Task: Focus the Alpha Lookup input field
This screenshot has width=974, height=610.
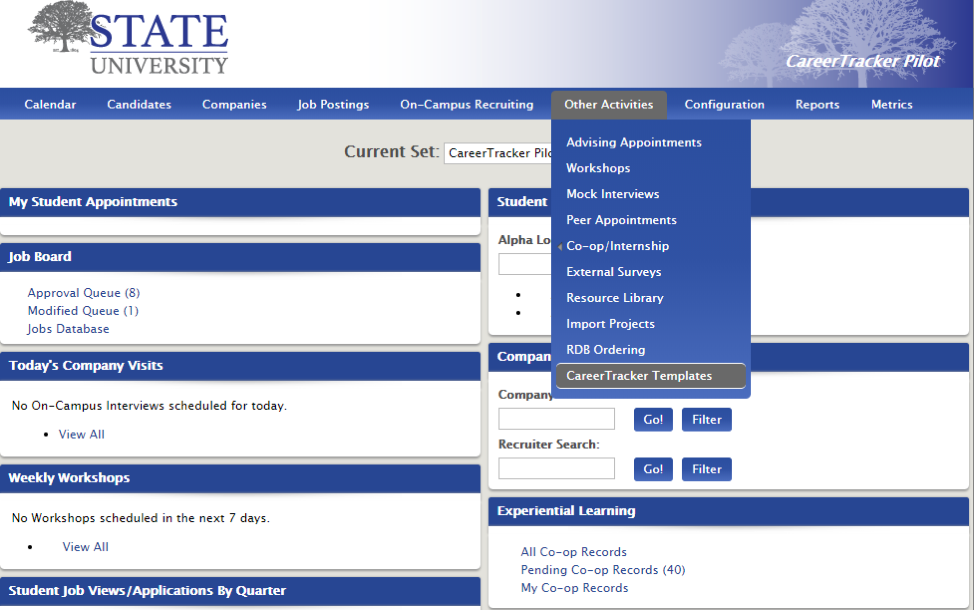Action: coord(525,264)
